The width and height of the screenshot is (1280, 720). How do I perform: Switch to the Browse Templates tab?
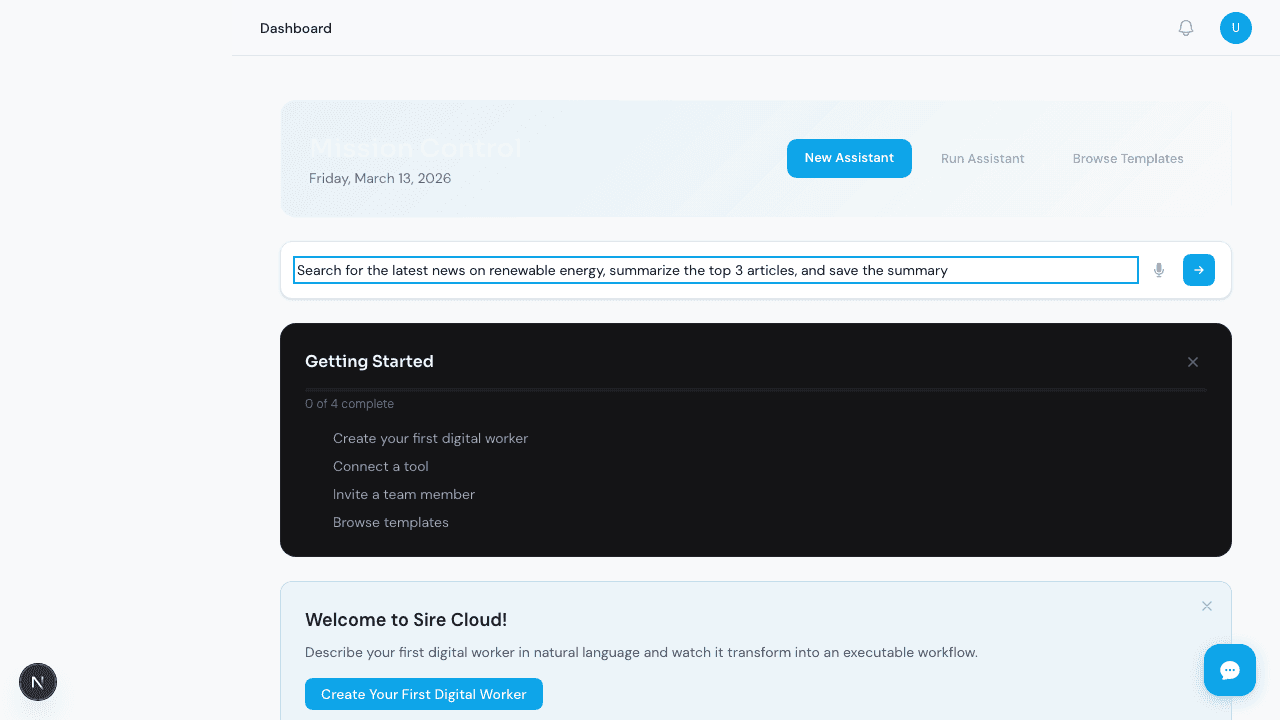tap(1128, 158)
